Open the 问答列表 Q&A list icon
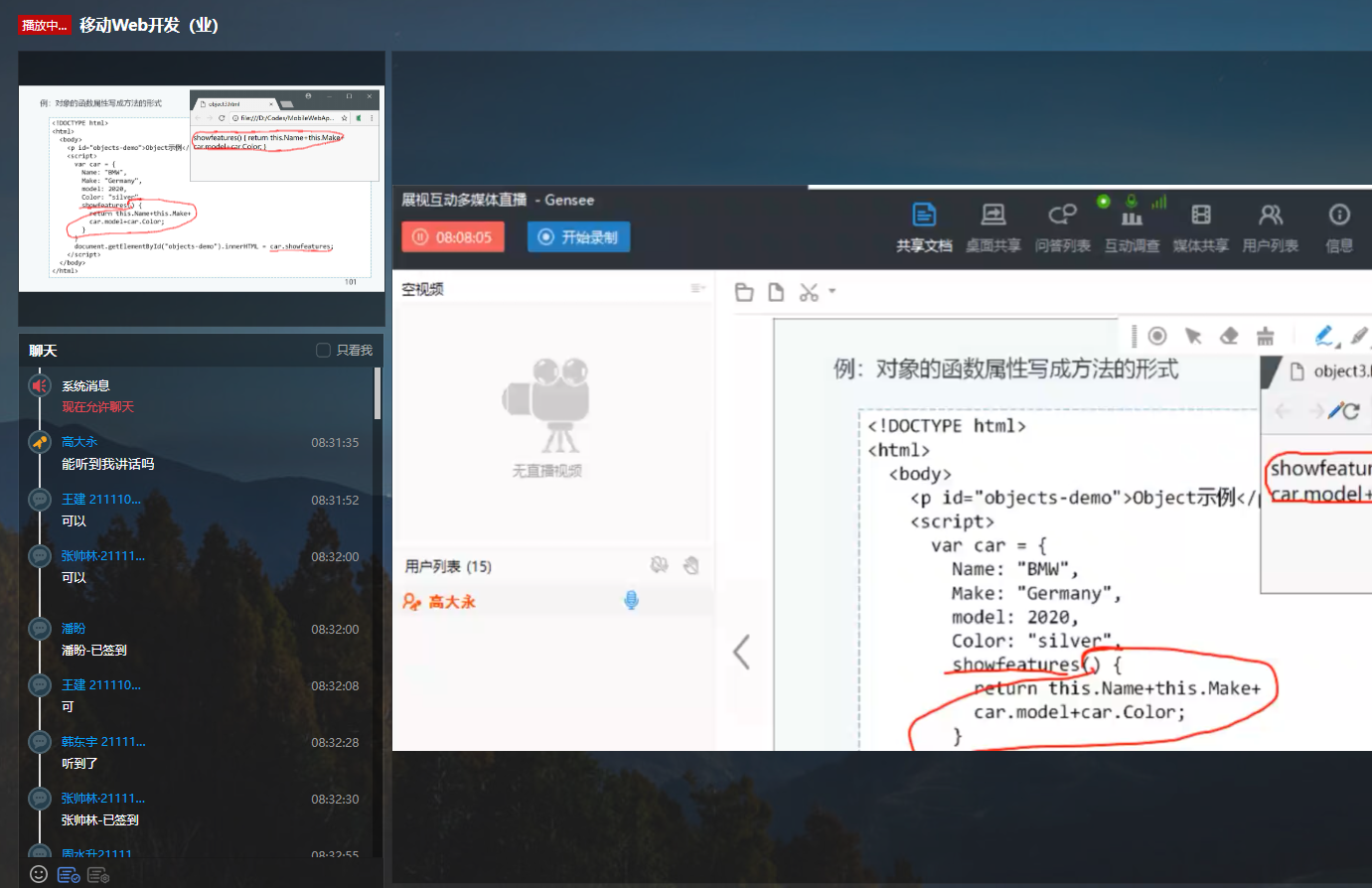Image resolution: width=1372 pixels, height=888 pixels. point(1062,225)
